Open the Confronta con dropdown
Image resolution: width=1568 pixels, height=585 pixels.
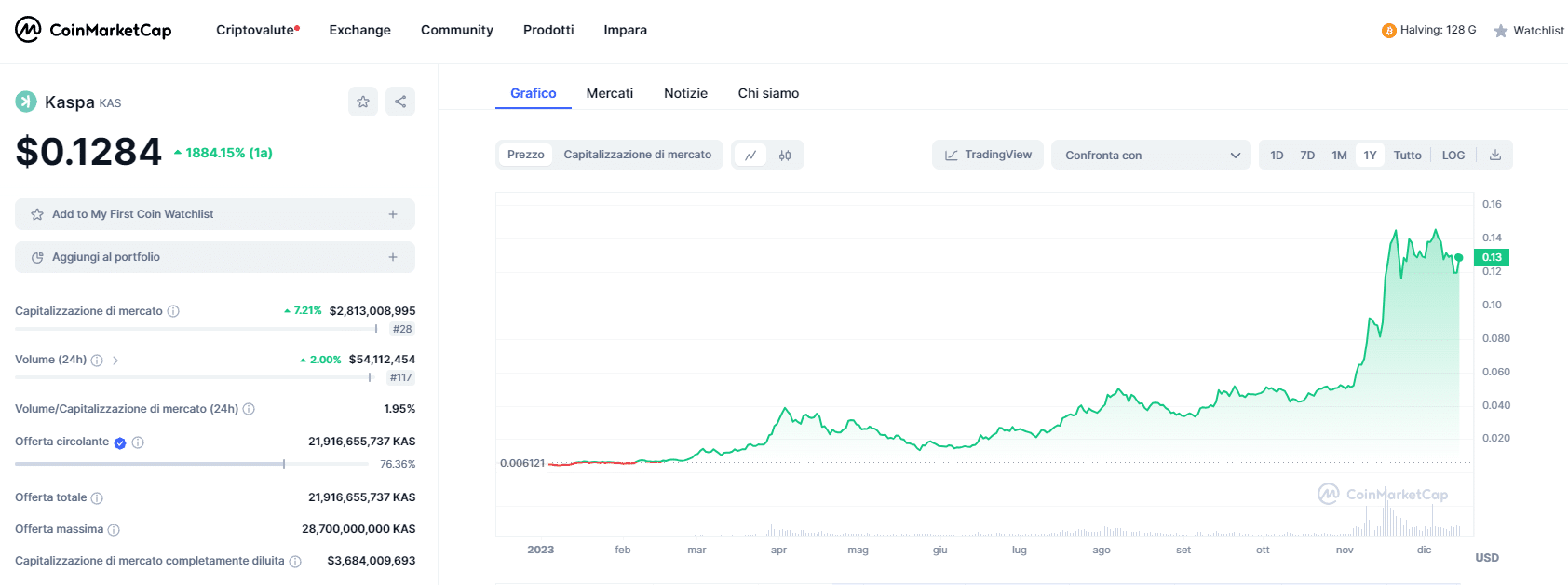pos(1151,155)
